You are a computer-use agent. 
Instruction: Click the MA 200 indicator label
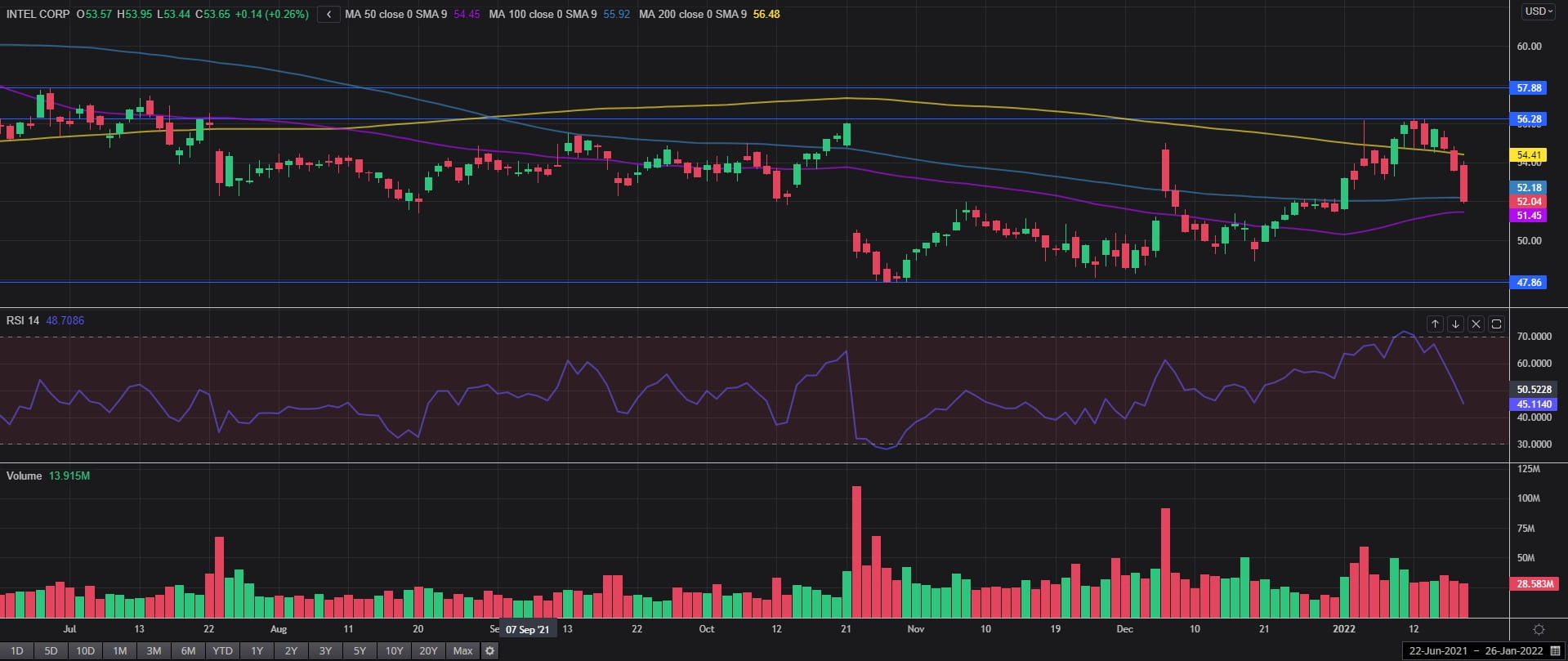692,15
